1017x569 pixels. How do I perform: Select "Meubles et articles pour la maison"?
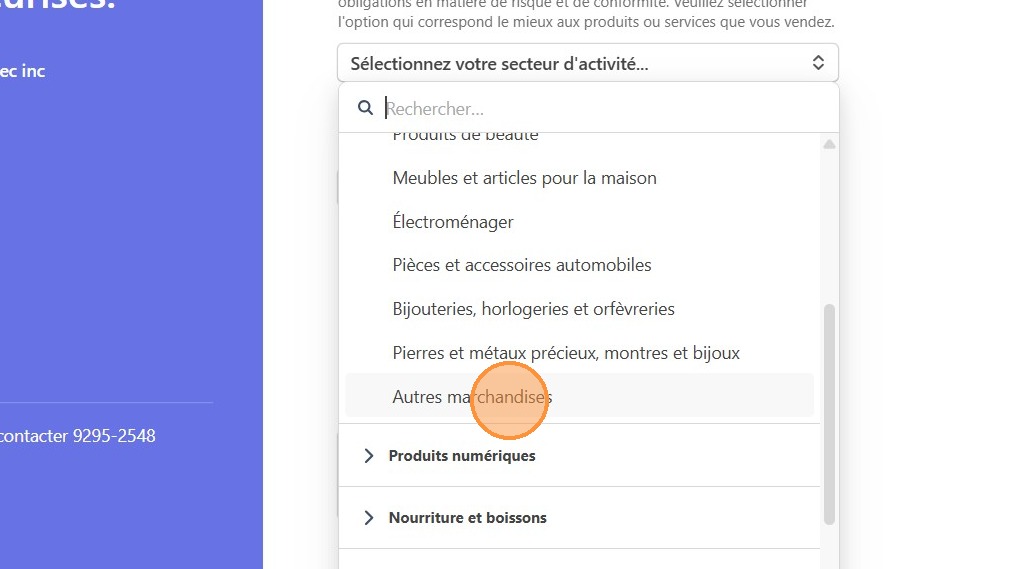[x=524, y=178]
